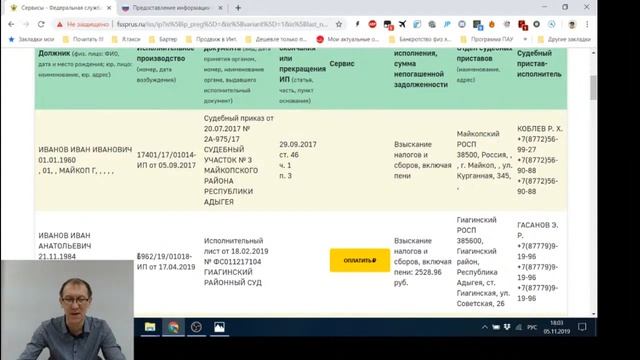Bookmark this page with the star icon
Image resolution: width=640 pixels, height=360 pixels.
[x=339, y=24]
